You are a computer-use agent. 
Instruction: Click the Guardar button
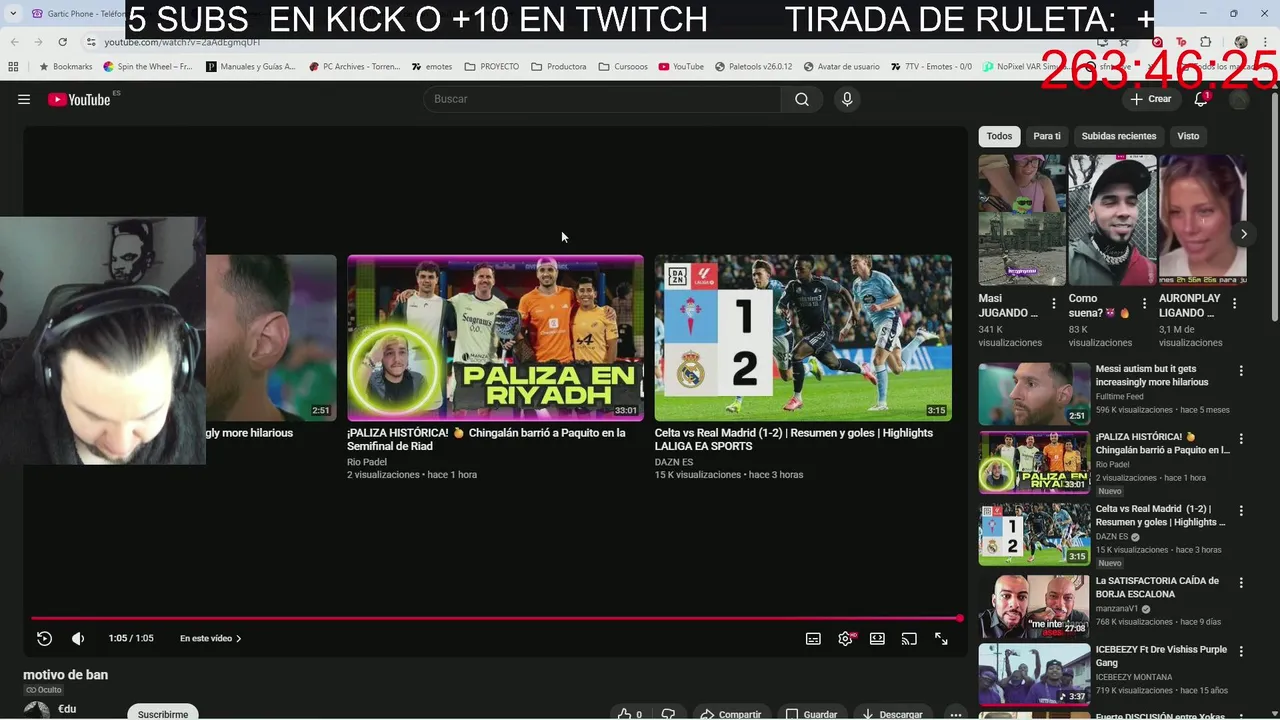(811, 714)
